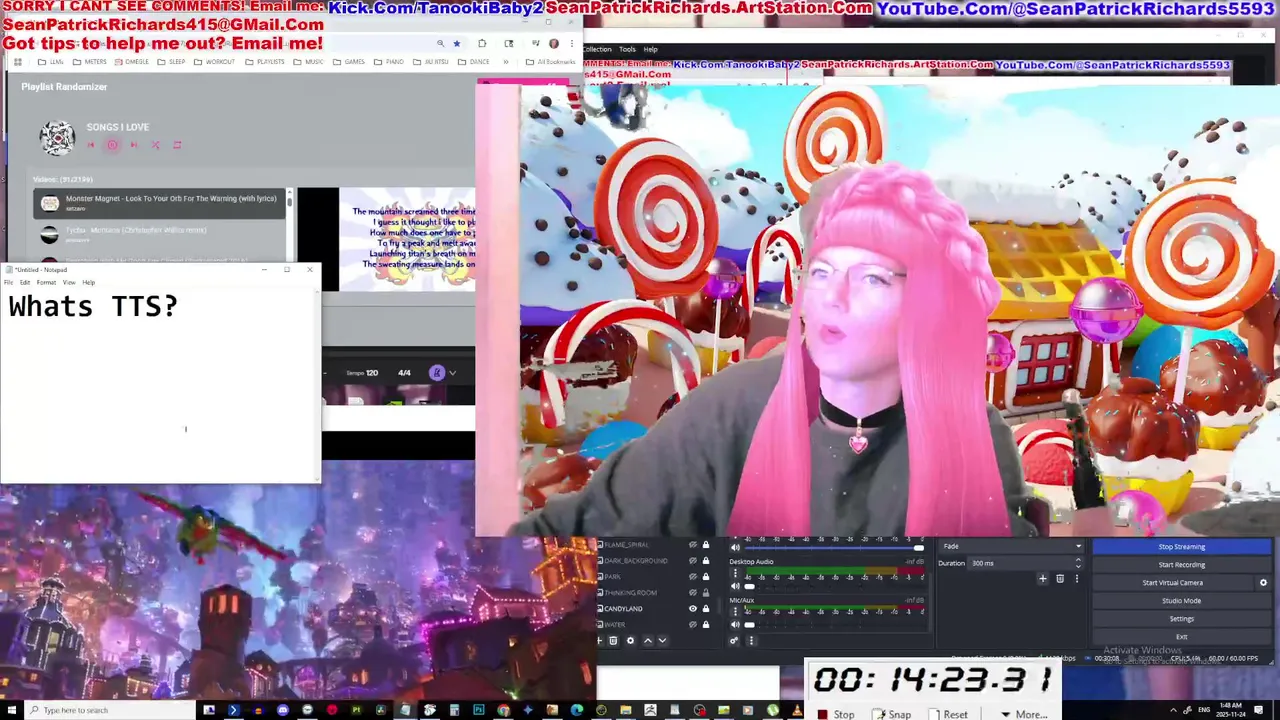The width and height of the screenshot is (1280, 720).
Task: Open Chrome extensions puzzle icon
Action: [x=482, y=44]
